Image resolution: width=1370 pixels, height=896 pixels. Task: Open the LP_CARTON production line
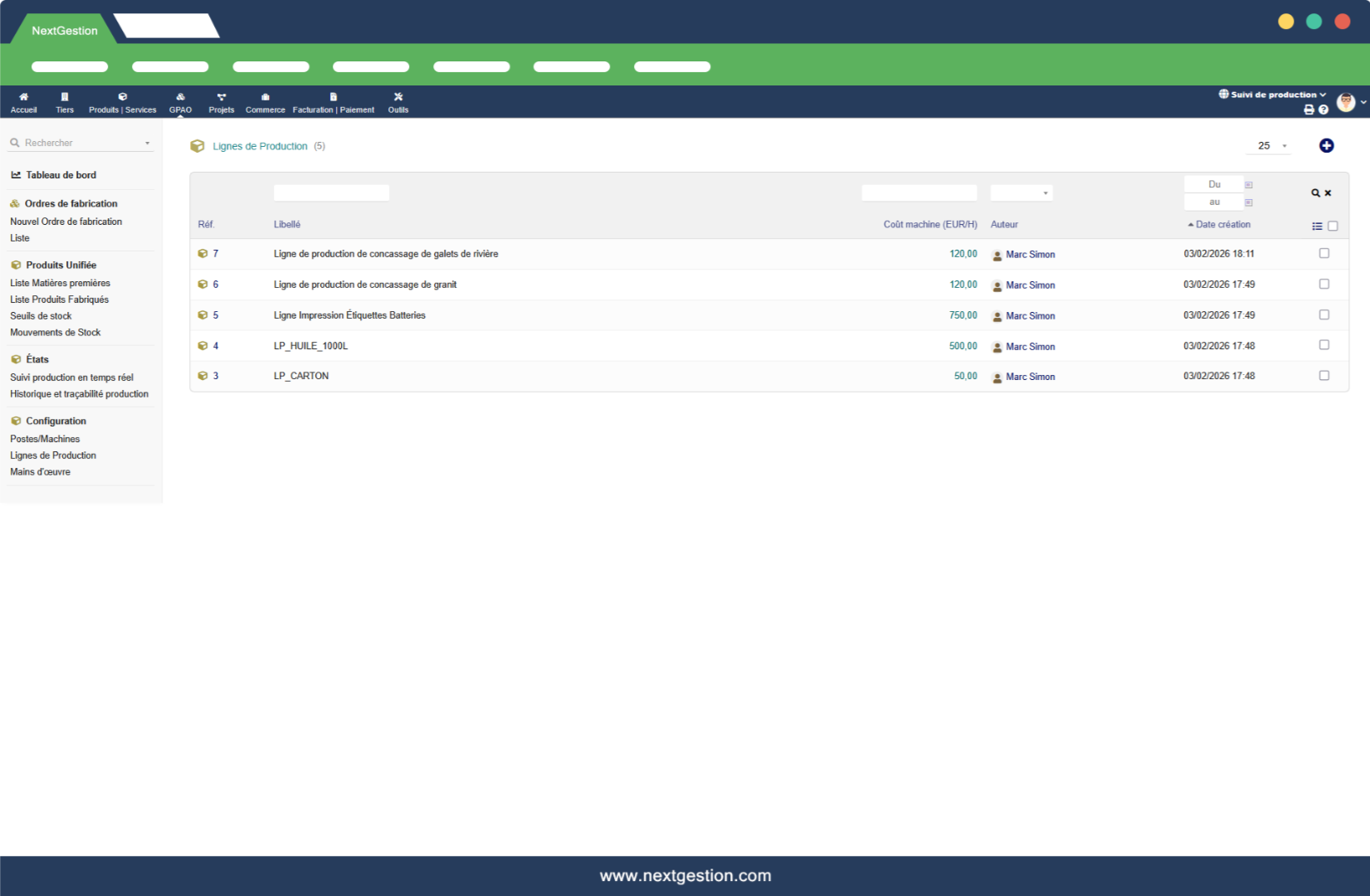(301, 376)
